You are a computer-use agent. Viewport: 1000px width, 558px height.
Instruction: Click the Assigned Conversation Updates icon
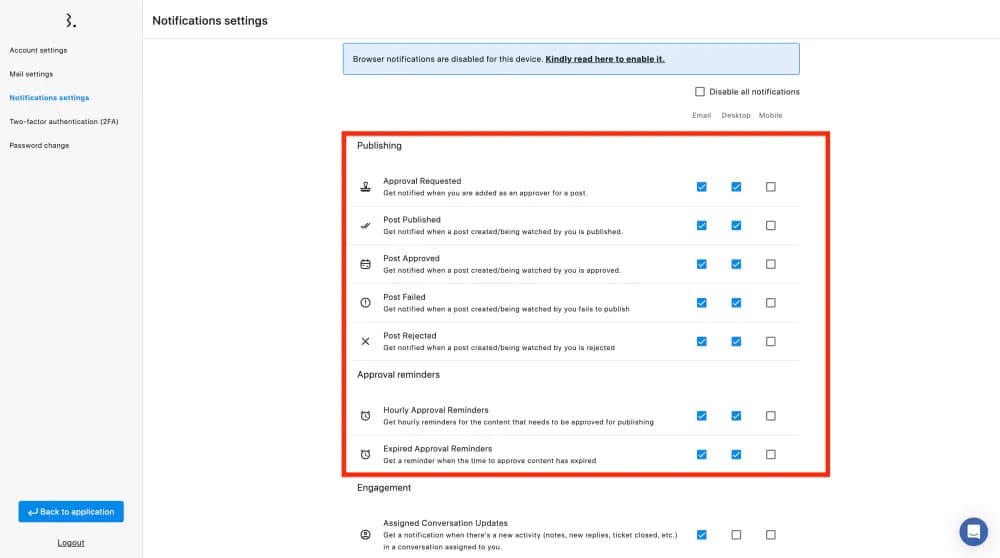tap(365, 535)
